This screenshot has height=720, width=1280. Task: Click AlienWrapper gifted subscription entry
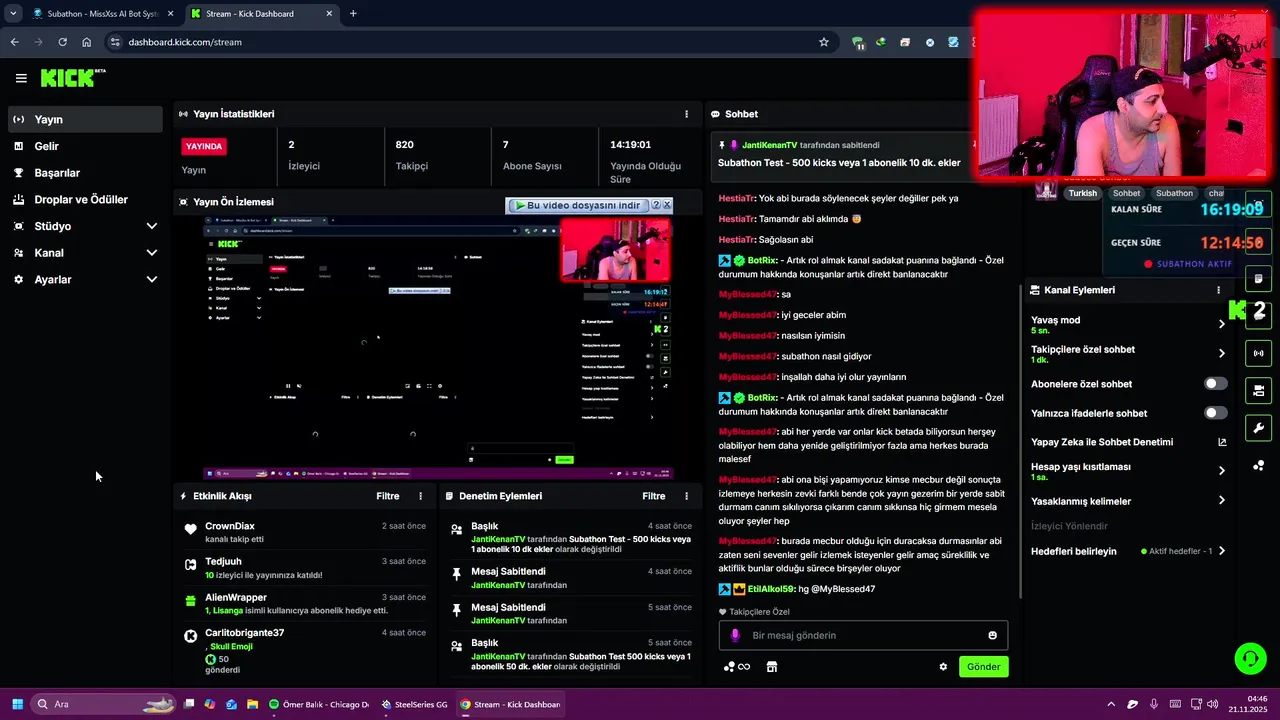click(x=305, y=603)
